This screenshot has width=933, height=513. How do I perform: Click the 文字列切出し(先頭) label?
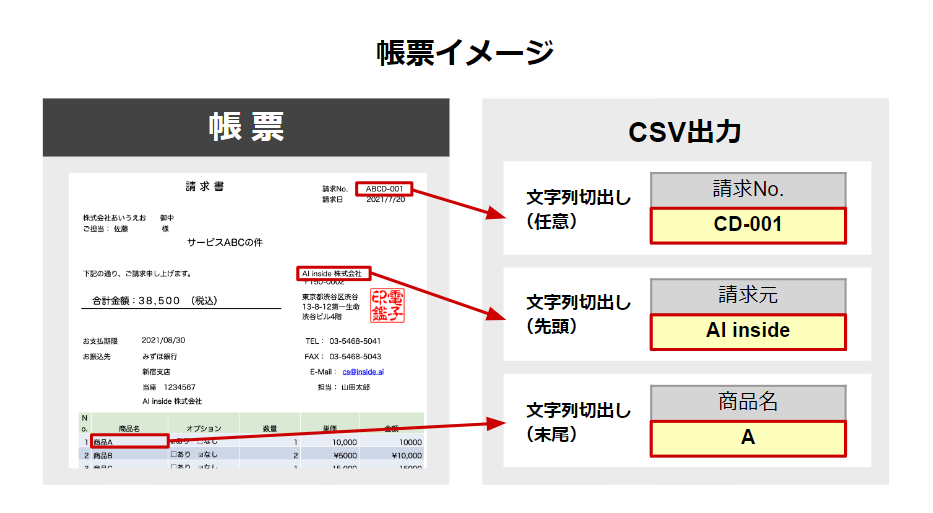(x=578, y=314)
